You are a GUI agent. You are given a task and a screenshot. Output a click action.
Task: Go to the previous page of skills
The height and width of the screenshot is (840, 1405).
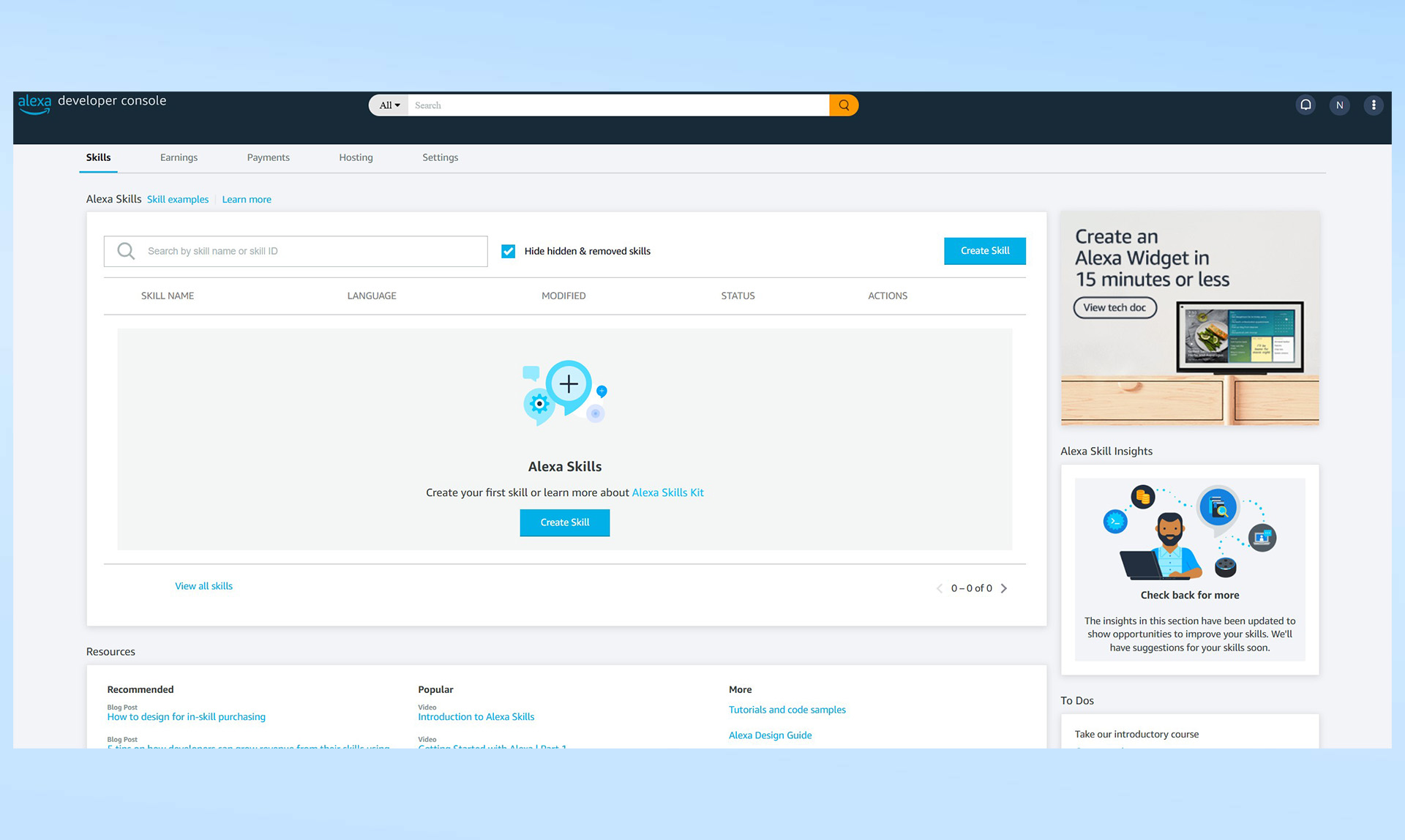click(940, 588)
